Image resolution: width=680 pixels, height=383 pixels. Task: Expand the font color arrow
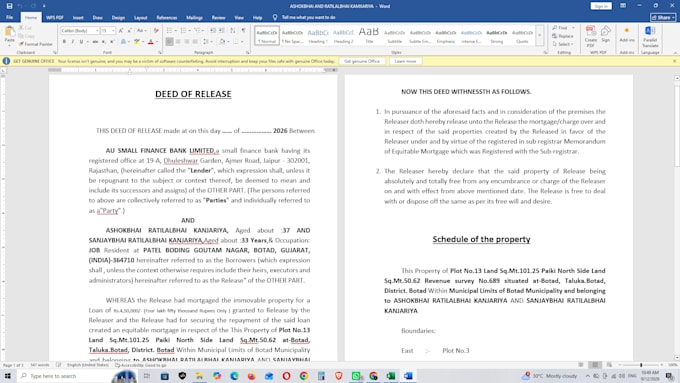(x=157, y=42)
